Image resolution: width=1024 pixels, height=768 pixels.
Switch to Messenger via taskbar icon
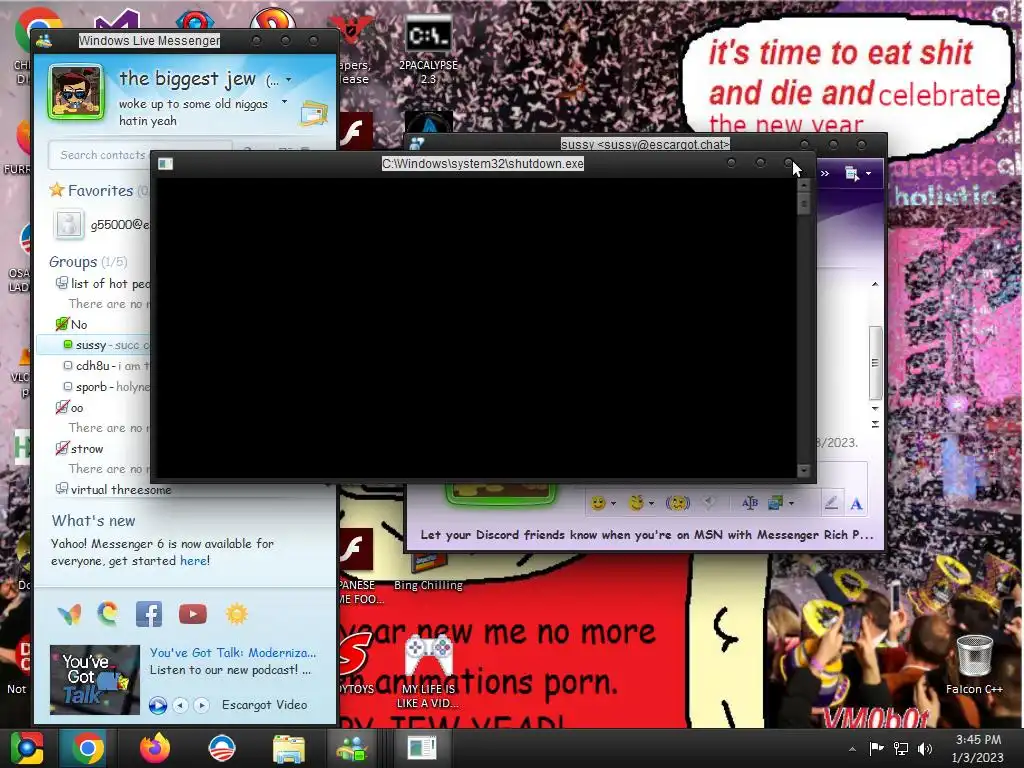click(352, 748)
